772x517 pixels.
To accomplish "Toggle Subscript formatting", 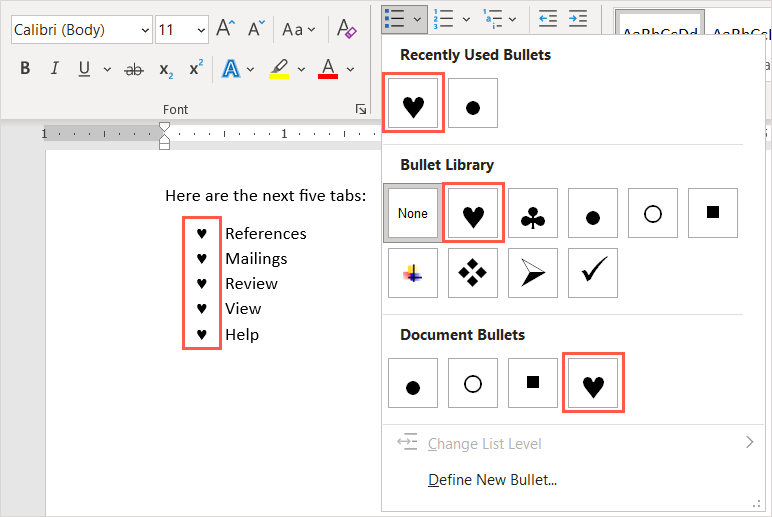I will pos(166,69).
